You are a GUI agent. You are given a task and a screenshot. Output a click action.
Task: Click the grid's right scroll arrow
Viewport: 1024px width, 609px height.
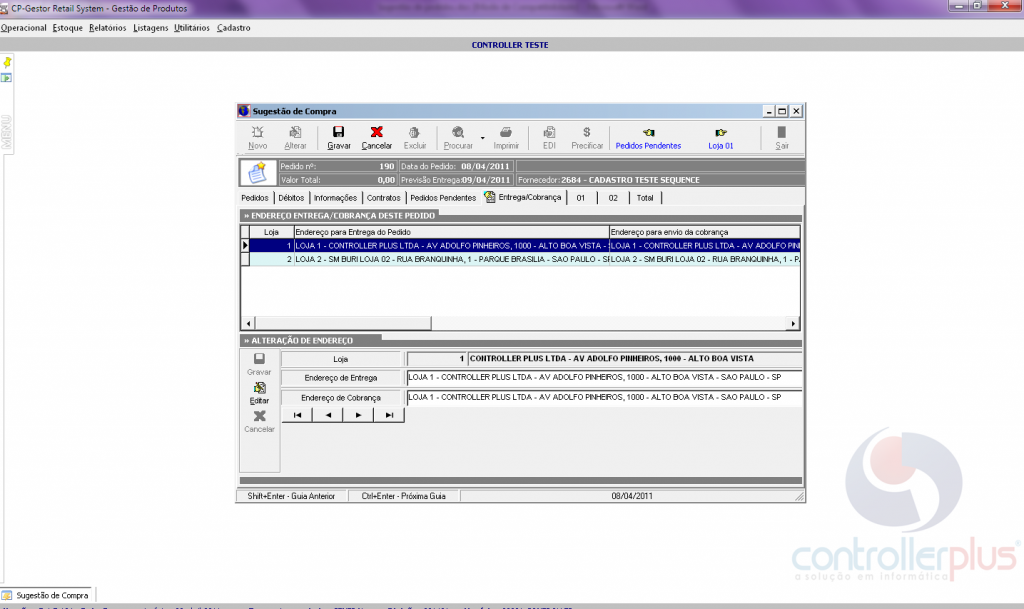[793, 323]
